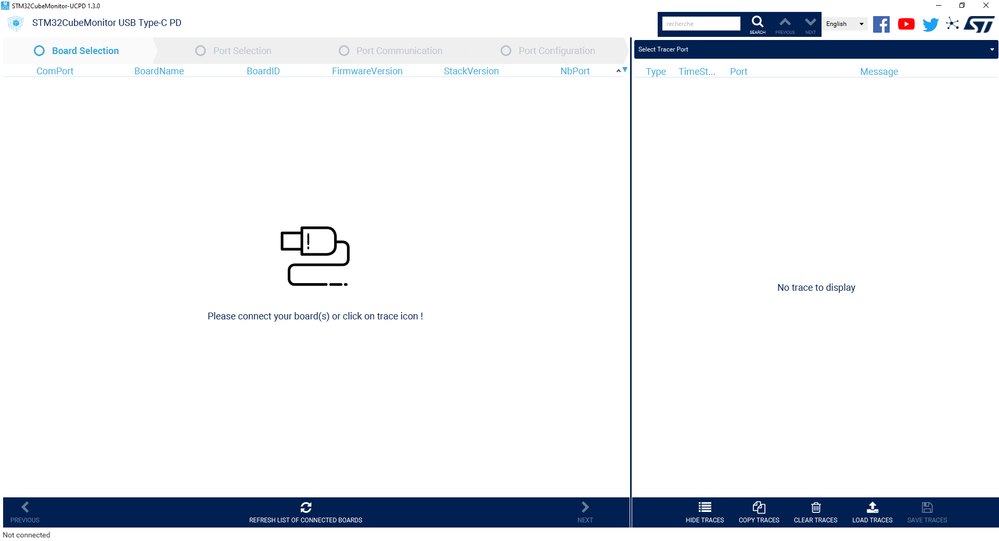Open the YouTube link icon
The height and width of the screenshot is (541, 999).
coord(906,24)
